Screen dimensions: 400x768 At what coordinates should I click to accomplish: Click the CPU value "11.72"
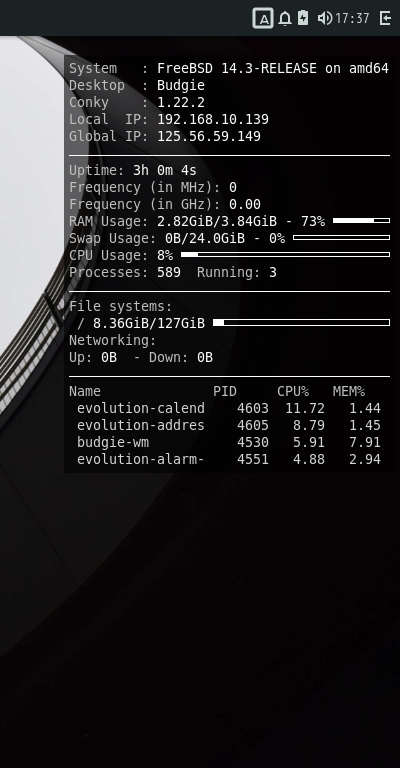[x=305, y=408]
